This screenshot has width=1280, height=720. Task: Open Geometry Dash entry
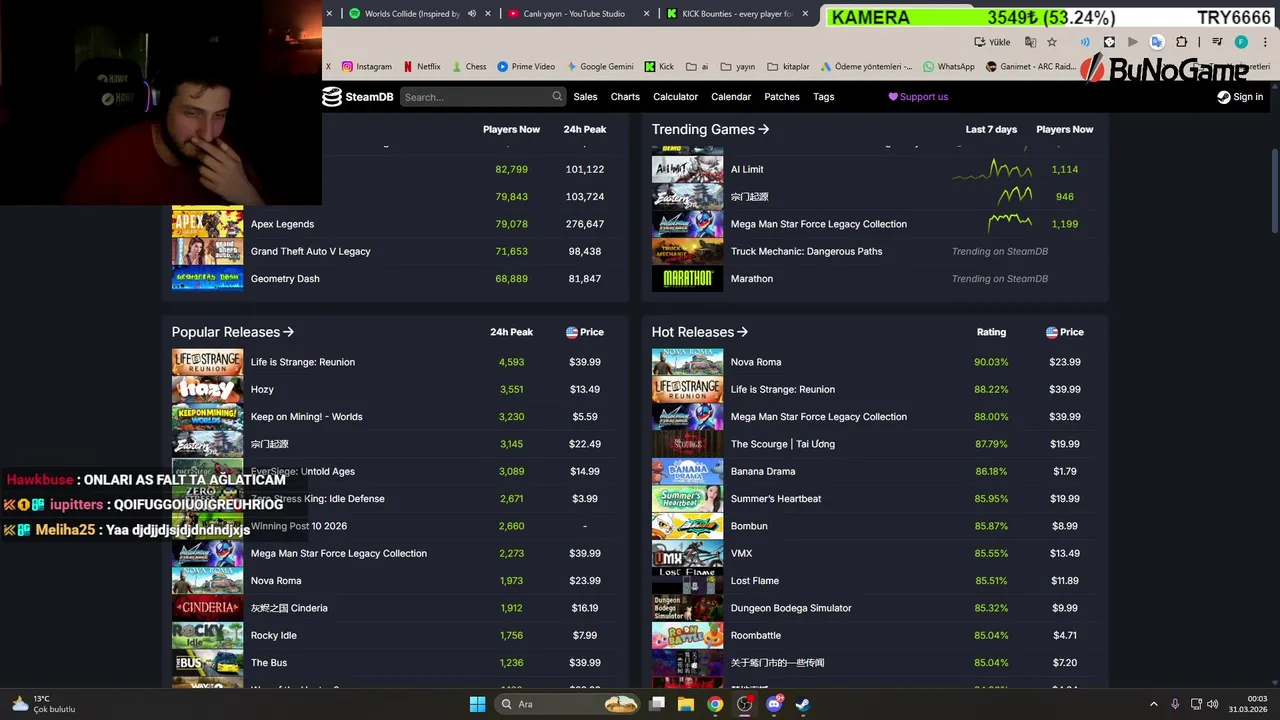point(285,279)
